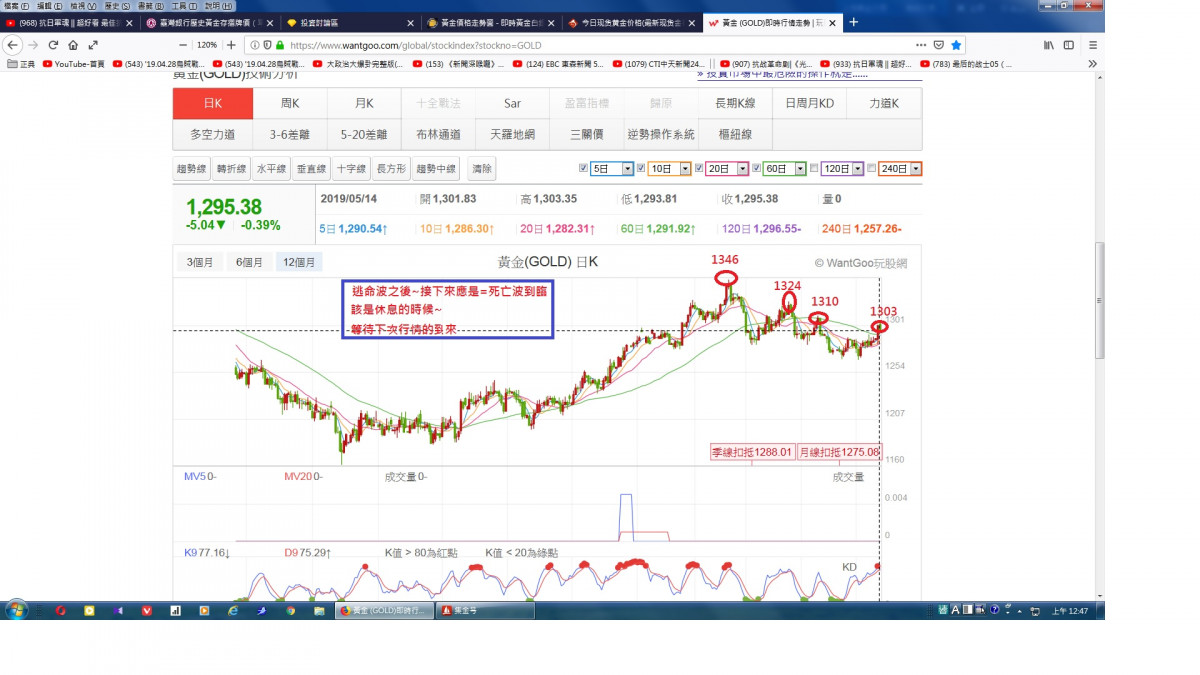Open Chrome from the taskbar
The height and width of the screenshot is (675, 1200).
290,610
